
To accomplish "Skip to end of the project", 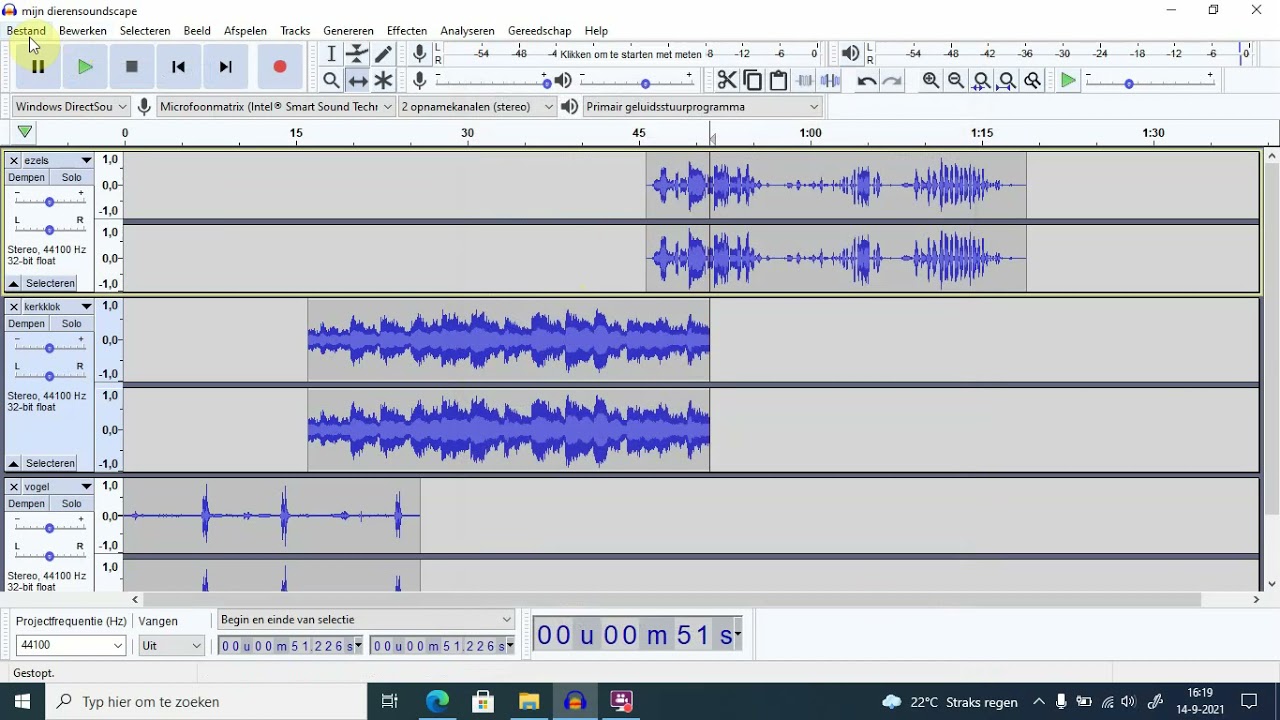I will pos(226,67).
